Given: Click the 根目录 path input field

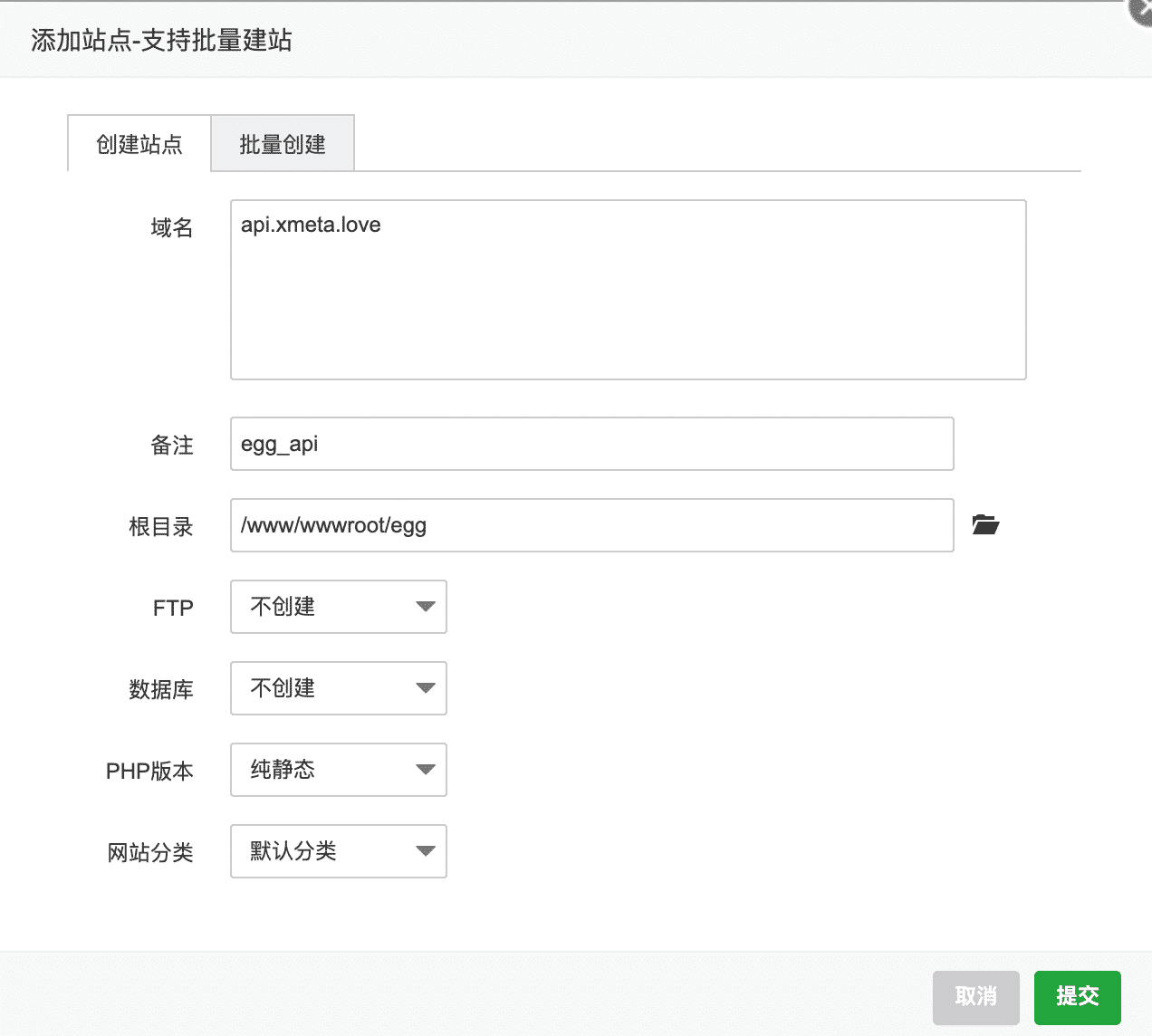Looking at the screenshot, I should [x=591, y=525].
